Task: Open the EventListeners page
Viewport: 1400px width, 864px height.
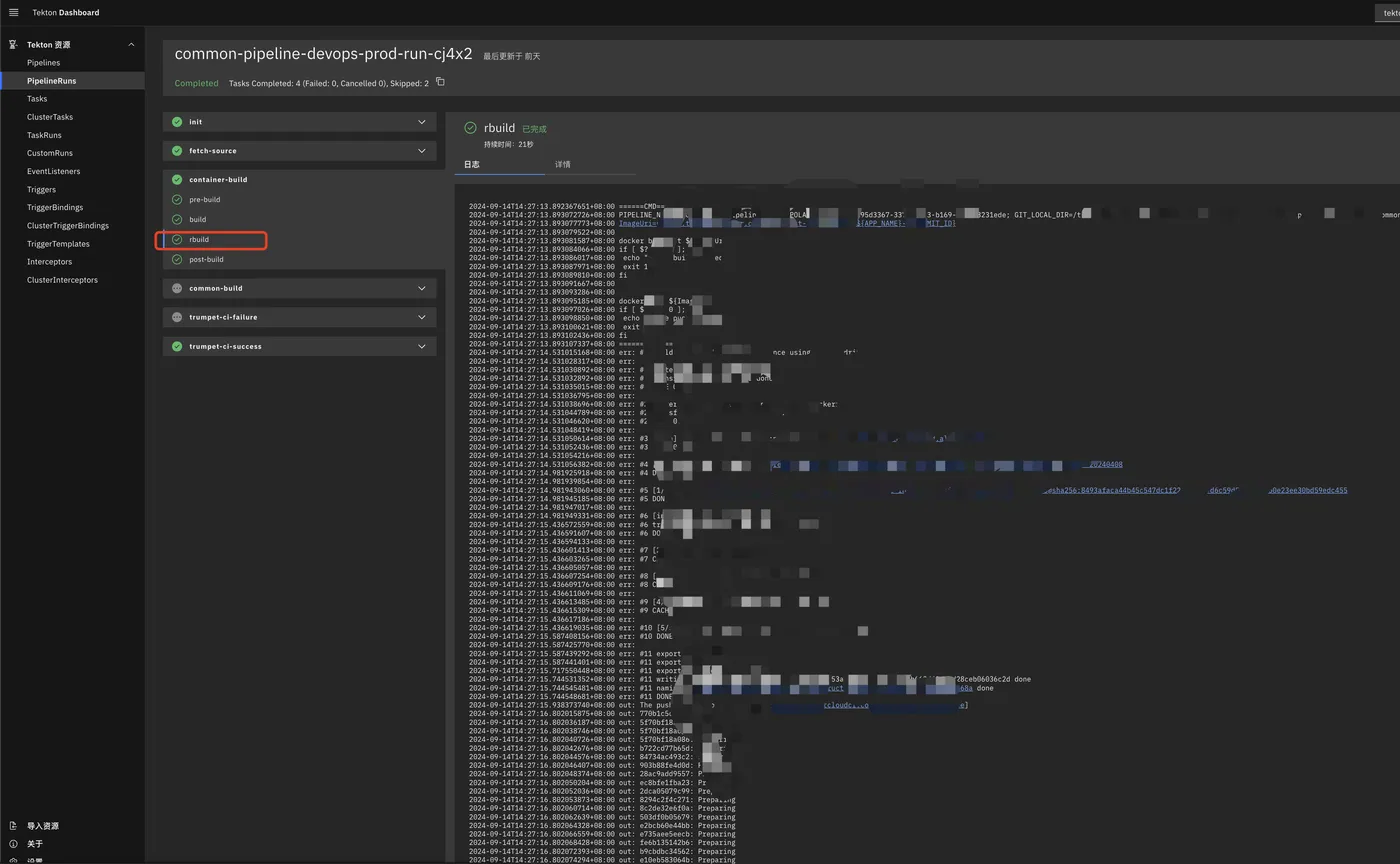Action: point(53,171)
